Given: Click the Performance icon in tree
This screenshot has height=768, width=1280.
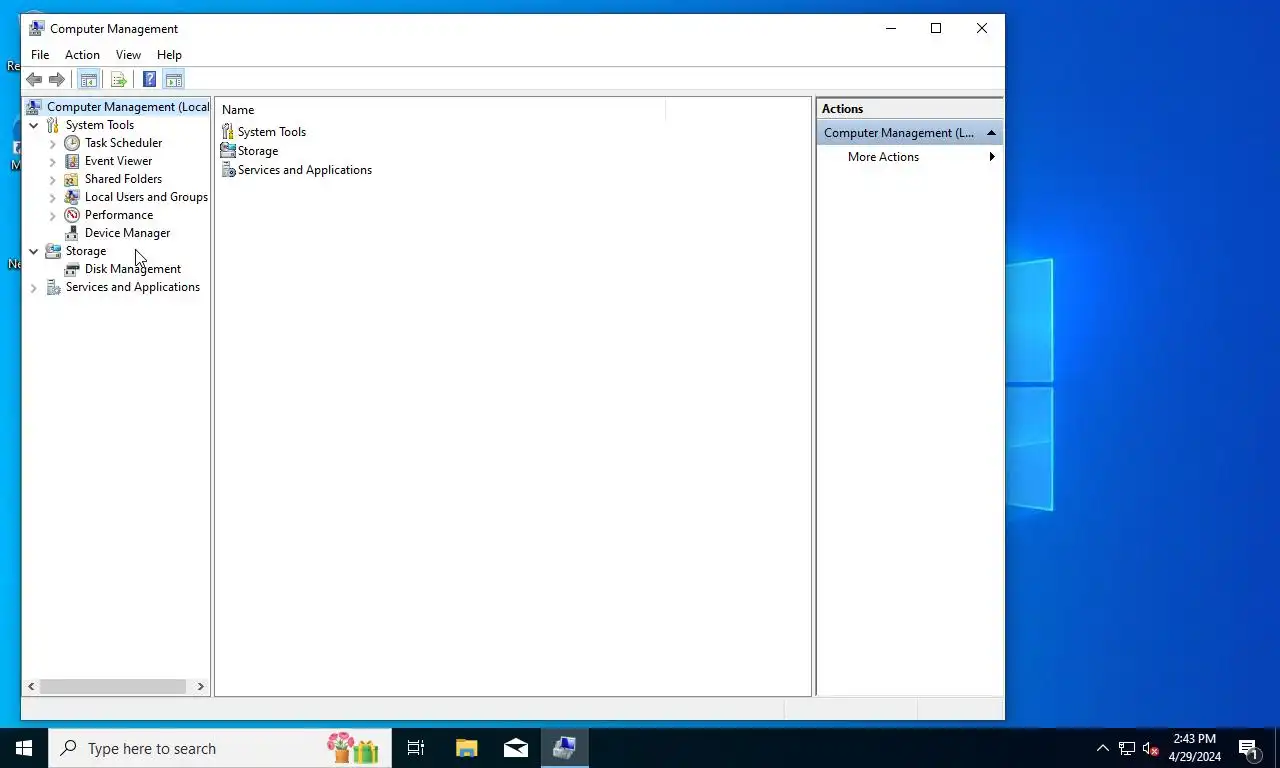Looking at the screenshot, I should pos(72,215).
